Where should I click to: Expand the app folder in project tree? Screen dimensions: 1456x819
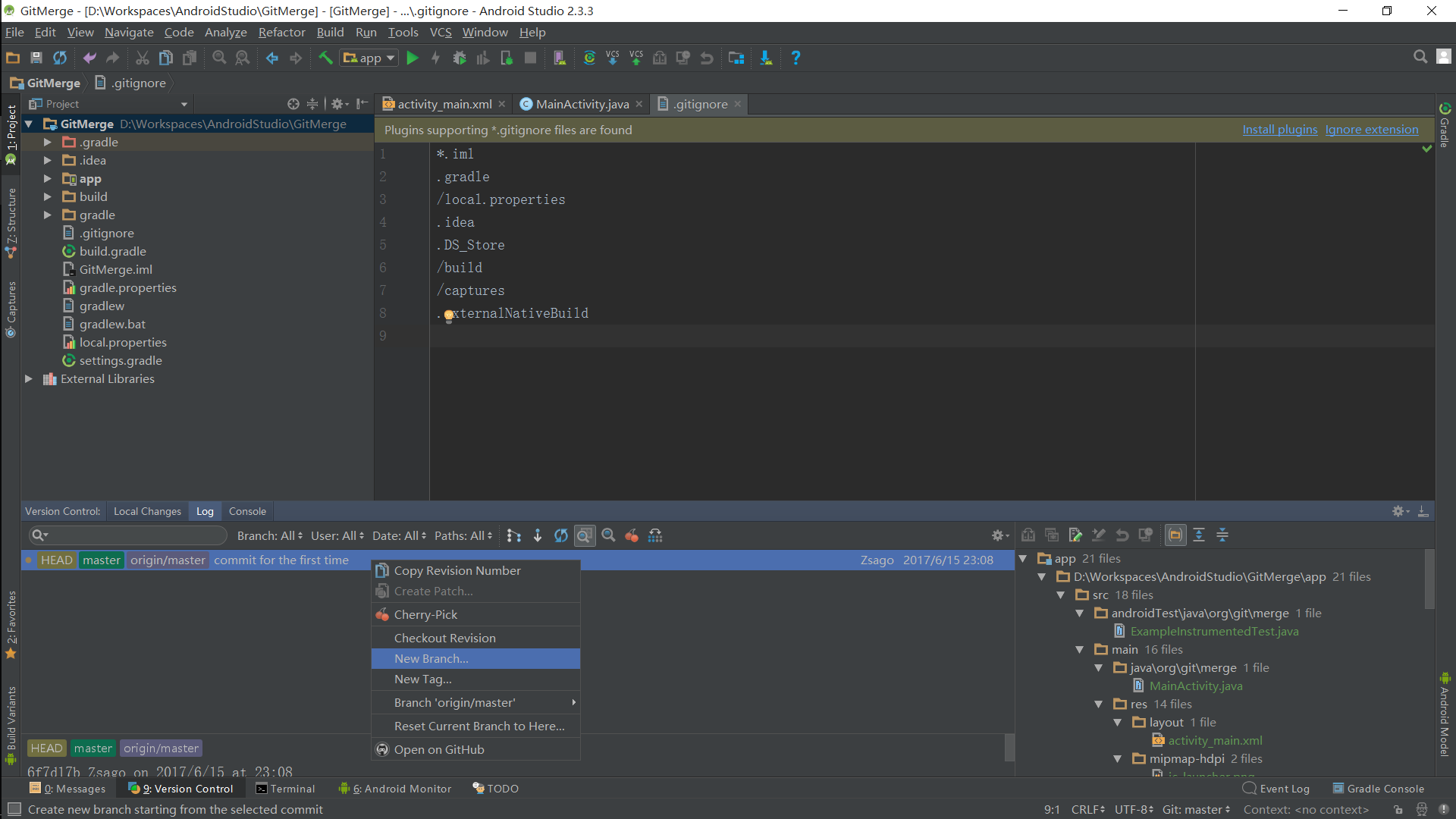click(47, 178)
